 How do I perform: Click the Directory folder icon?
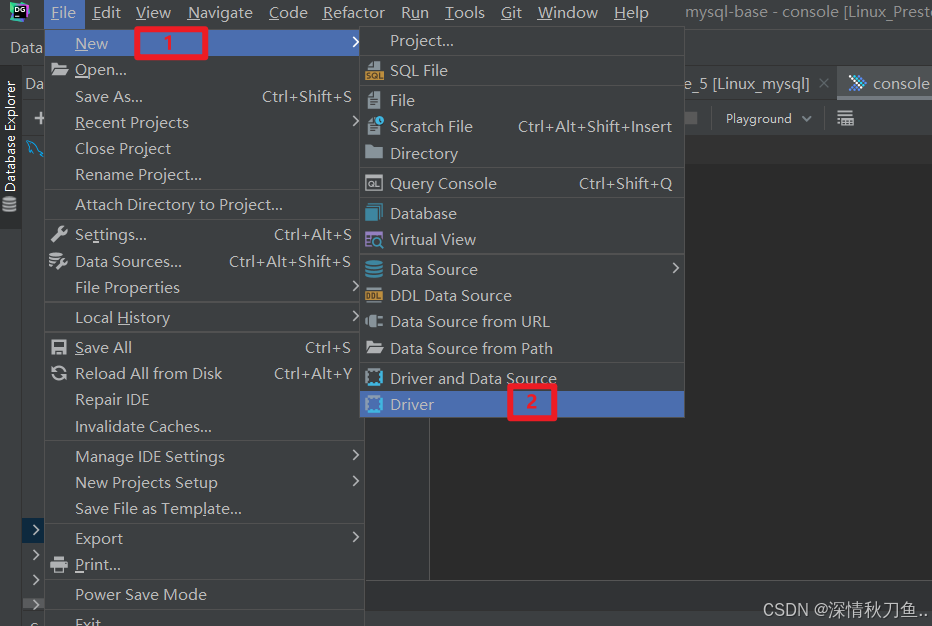click(374, 152)
